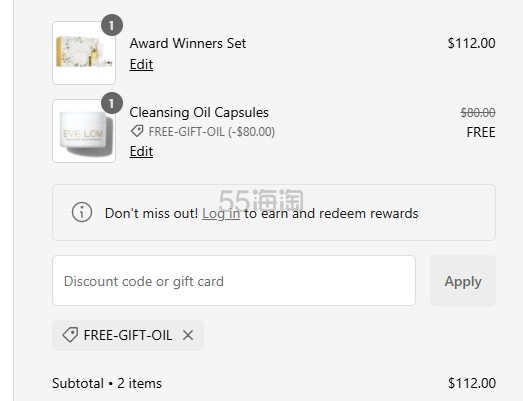Screen dimensions: 523x401
Task: Click the Subtotal 2 items label
Action: [x=107, y=383]
